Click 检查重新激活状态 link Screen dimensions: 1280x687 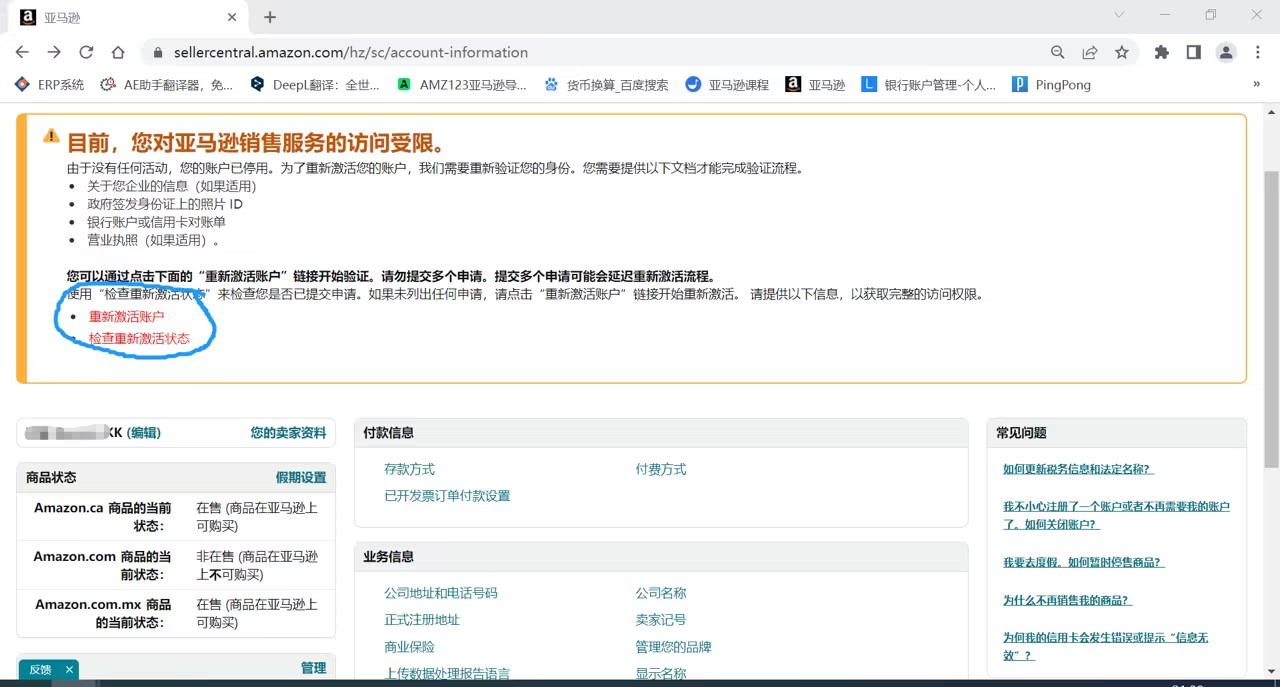click(x=139, y=339)
